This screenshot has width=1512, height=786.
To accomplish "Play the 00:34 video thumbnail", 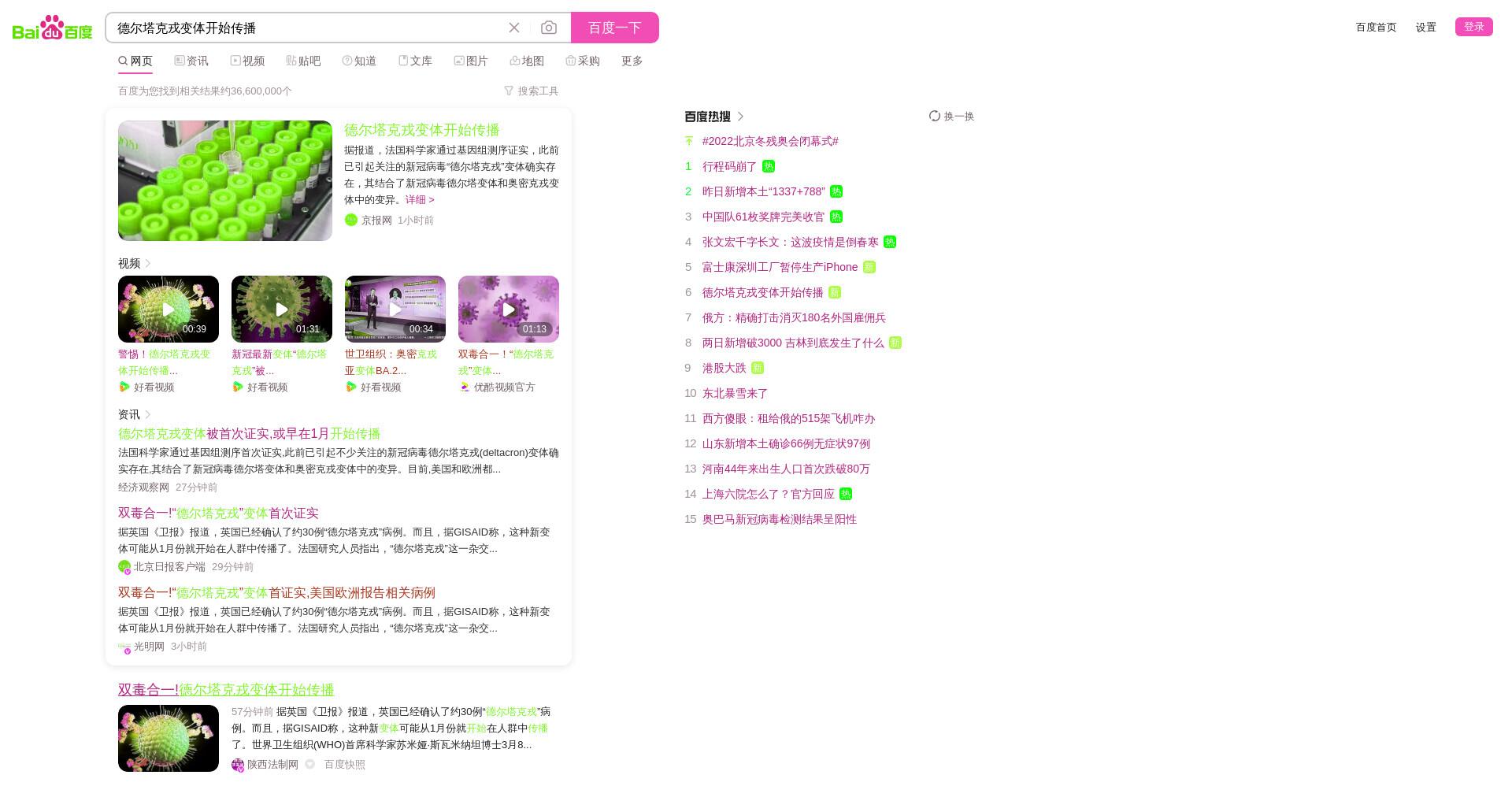I will point(395,309).
